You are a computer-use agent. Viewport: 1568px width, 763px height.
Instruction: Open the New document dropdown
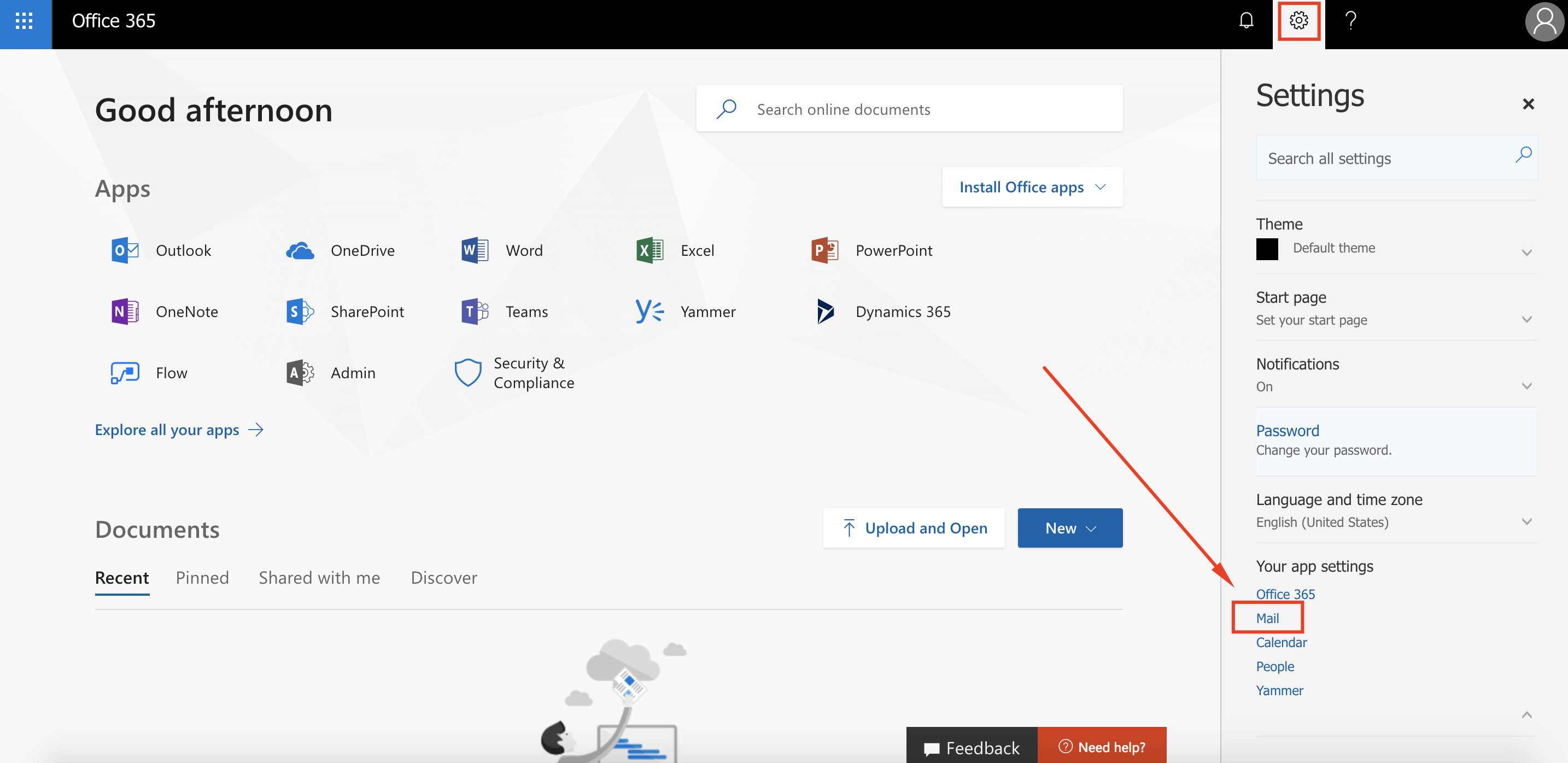point(1069,527)
